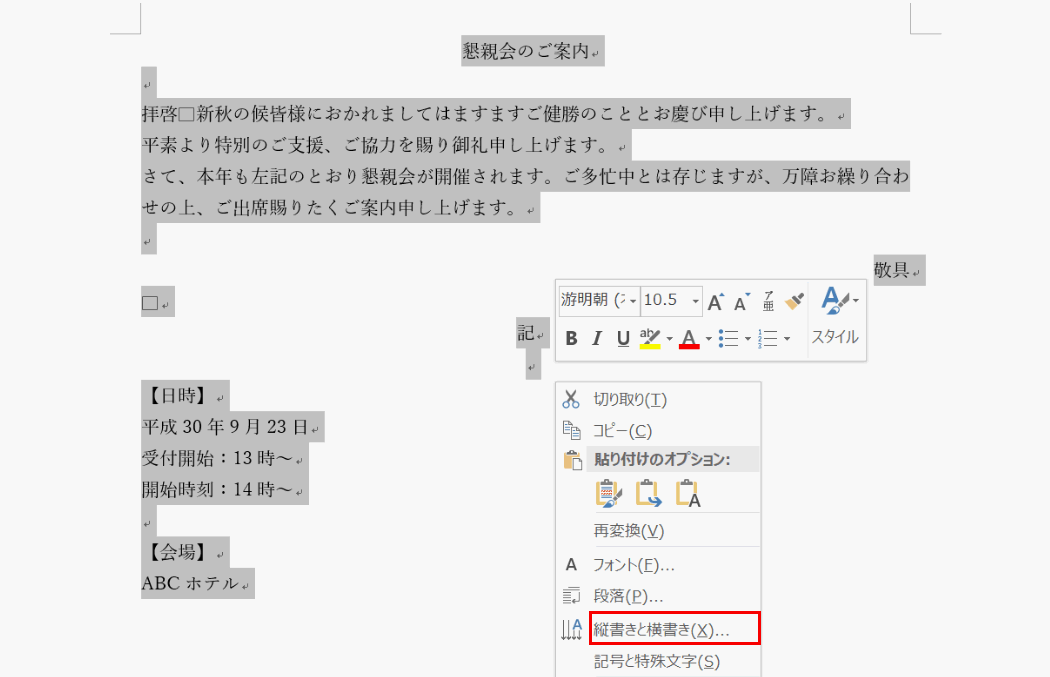The width and height of the screenshot is (1050, 677).
Task: Click the Cut scissors icon
Action: 569,399
